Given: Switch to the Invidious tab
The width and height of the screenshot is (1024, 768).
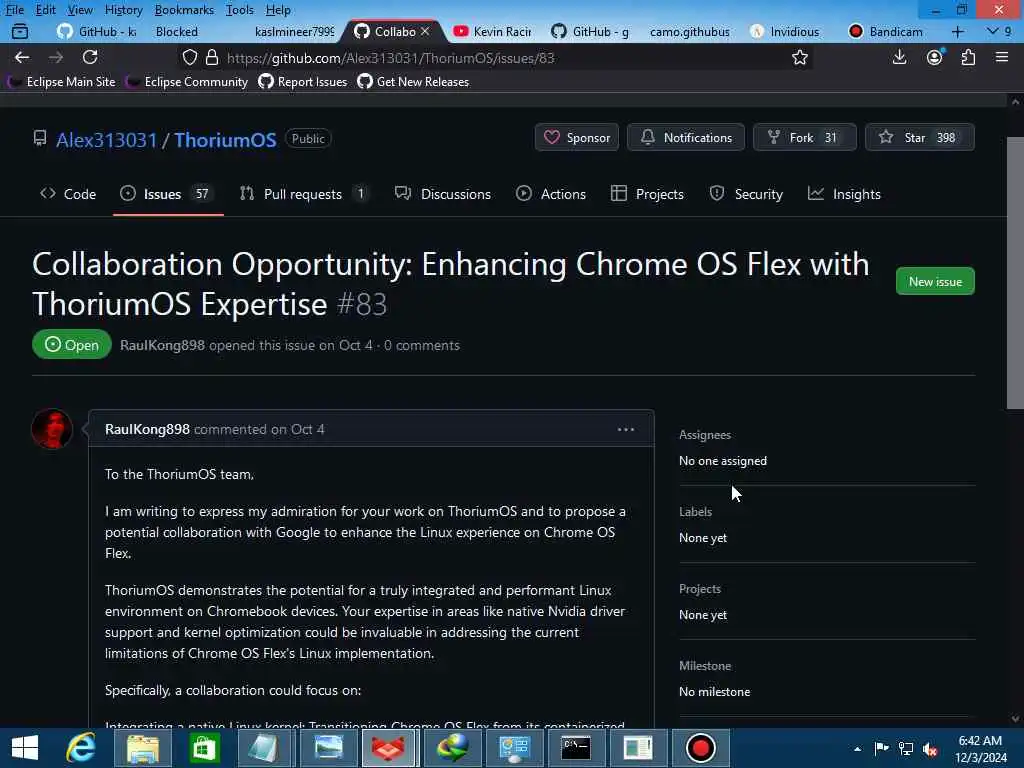Looking at the screenshot, I should pyautogui.click(x=786, y=31).
